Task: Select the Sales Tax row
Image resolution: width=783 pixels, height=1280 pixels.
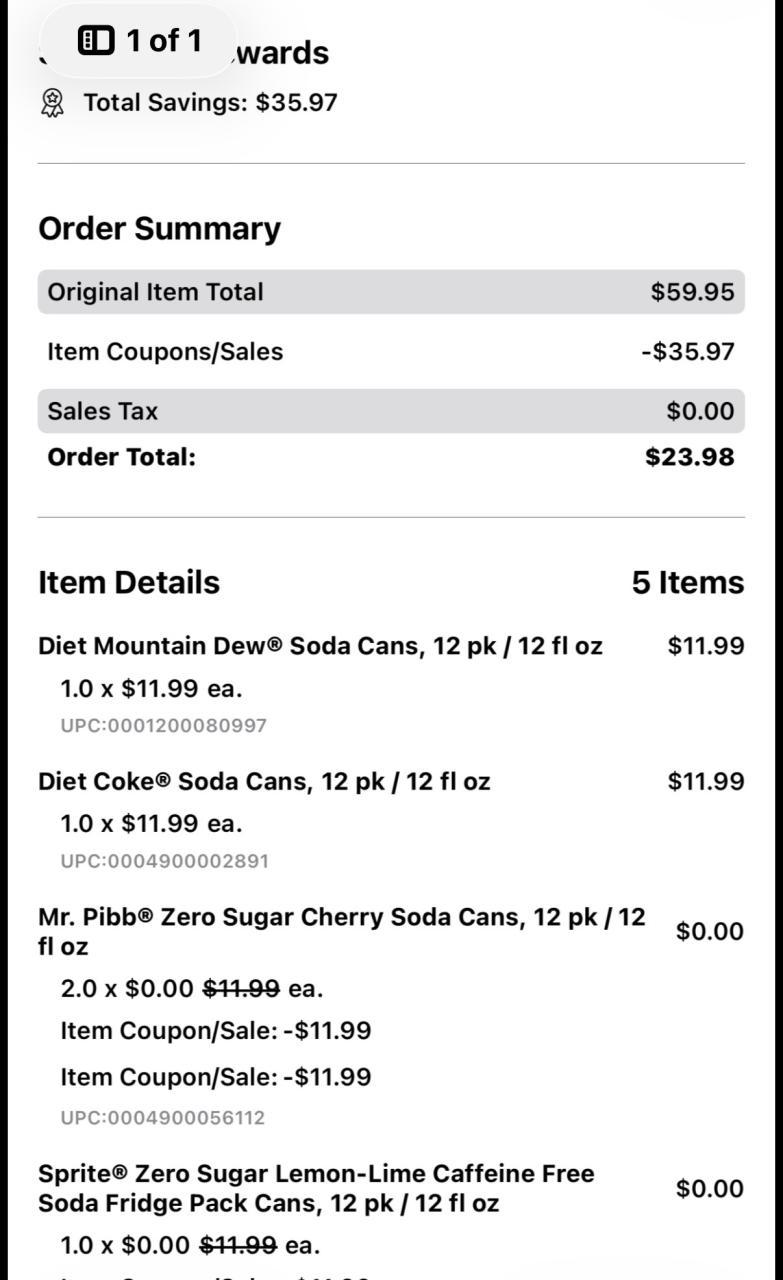Action: [391, 411]
